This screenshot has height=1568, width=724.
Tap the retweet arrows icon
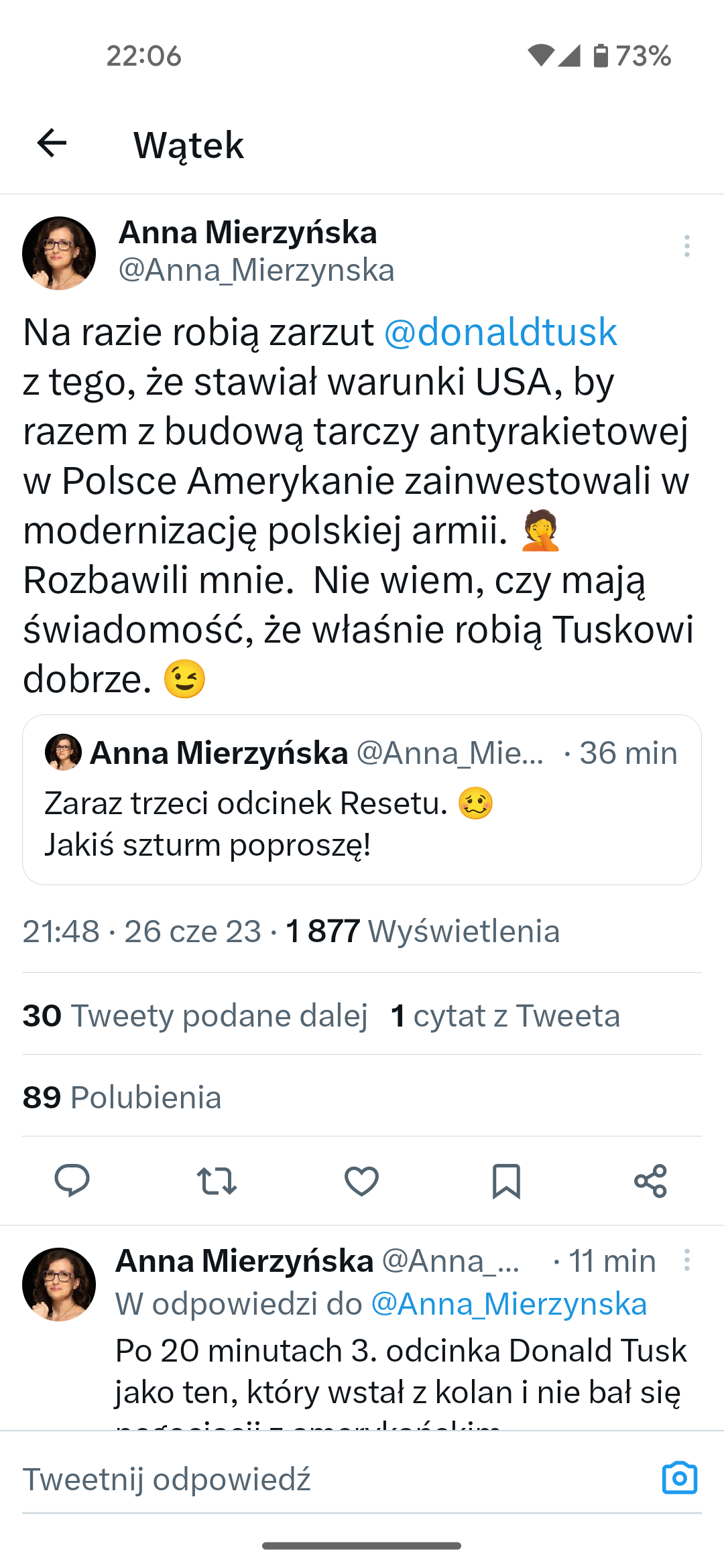click(x=217, y=1181)
